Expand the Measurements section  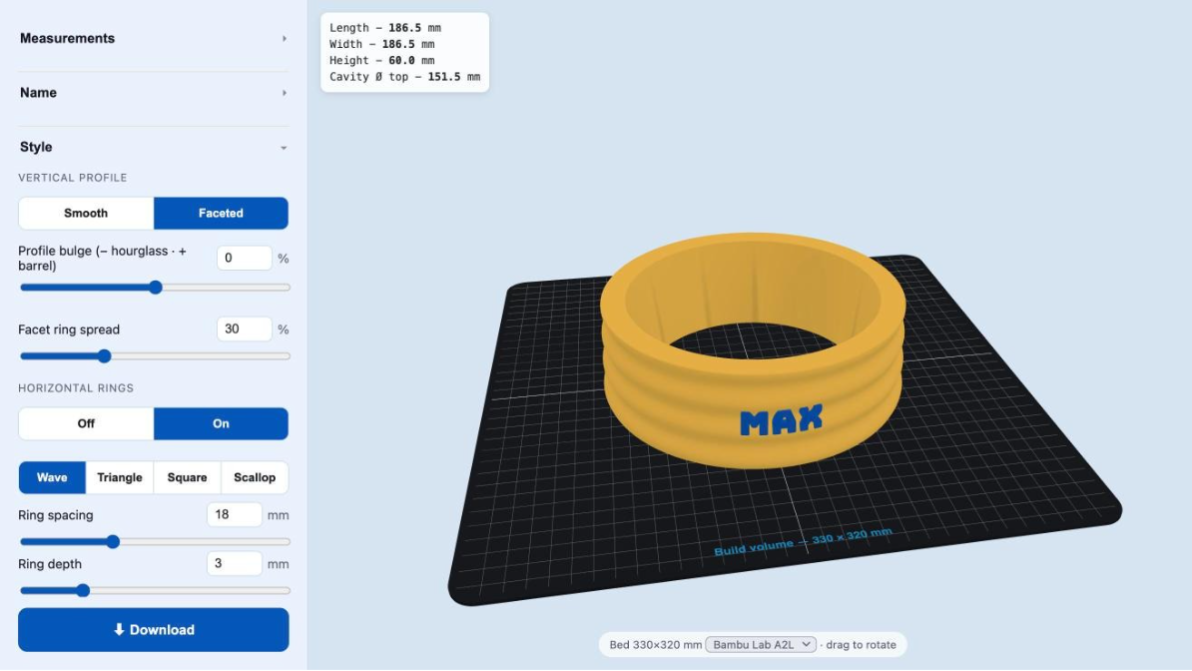click(x=153, y=38)
